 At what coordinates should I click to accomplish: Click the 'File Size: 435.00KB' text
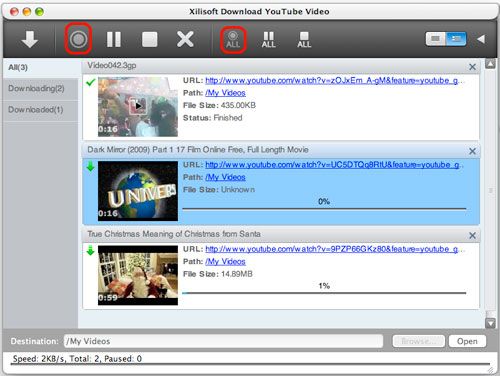[219, 106]
